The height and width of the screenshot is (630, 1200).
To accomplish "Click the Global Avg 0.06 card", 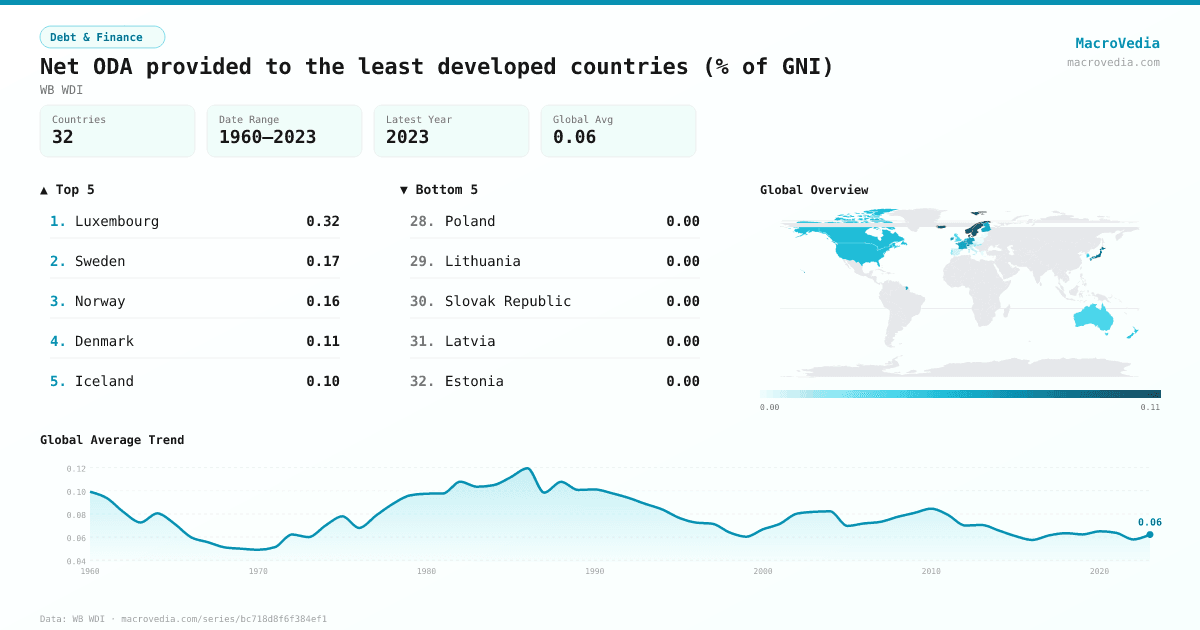I will [x=618, y=131].
